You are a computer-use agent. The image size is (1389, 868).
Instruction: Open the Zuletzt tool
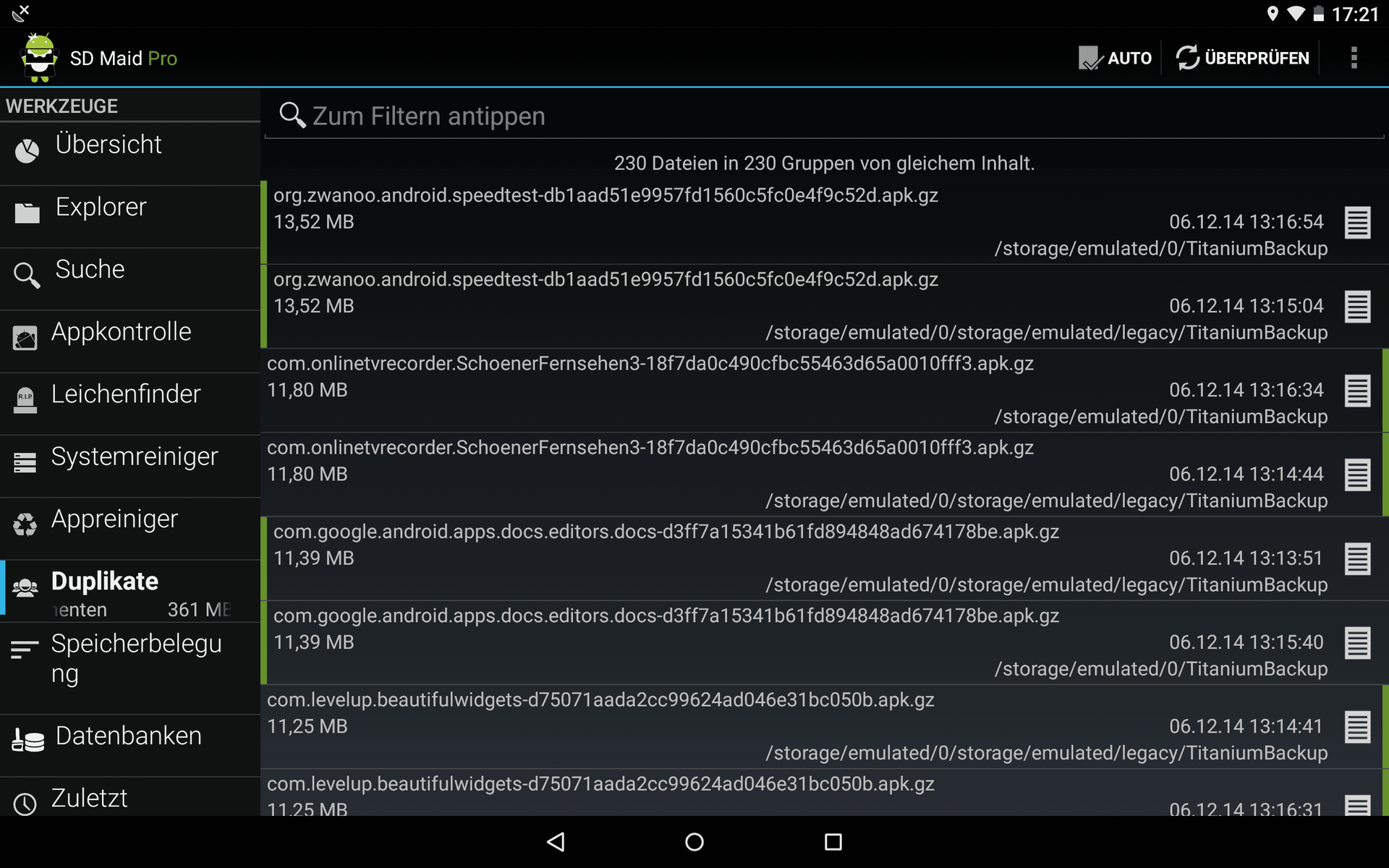[130, 796]
